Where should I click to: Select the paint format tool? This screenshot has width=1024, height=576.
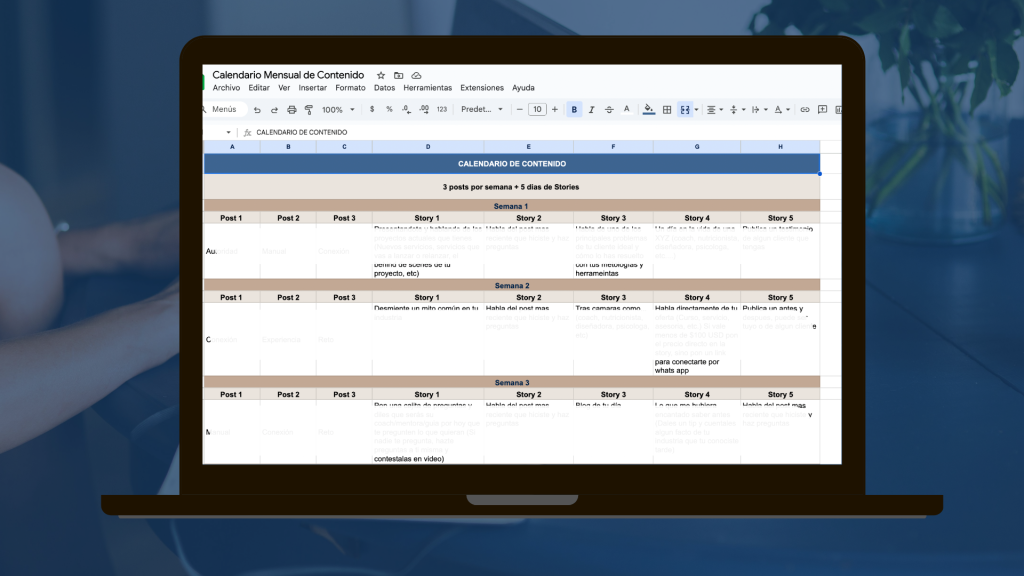(x=309, y=110)
